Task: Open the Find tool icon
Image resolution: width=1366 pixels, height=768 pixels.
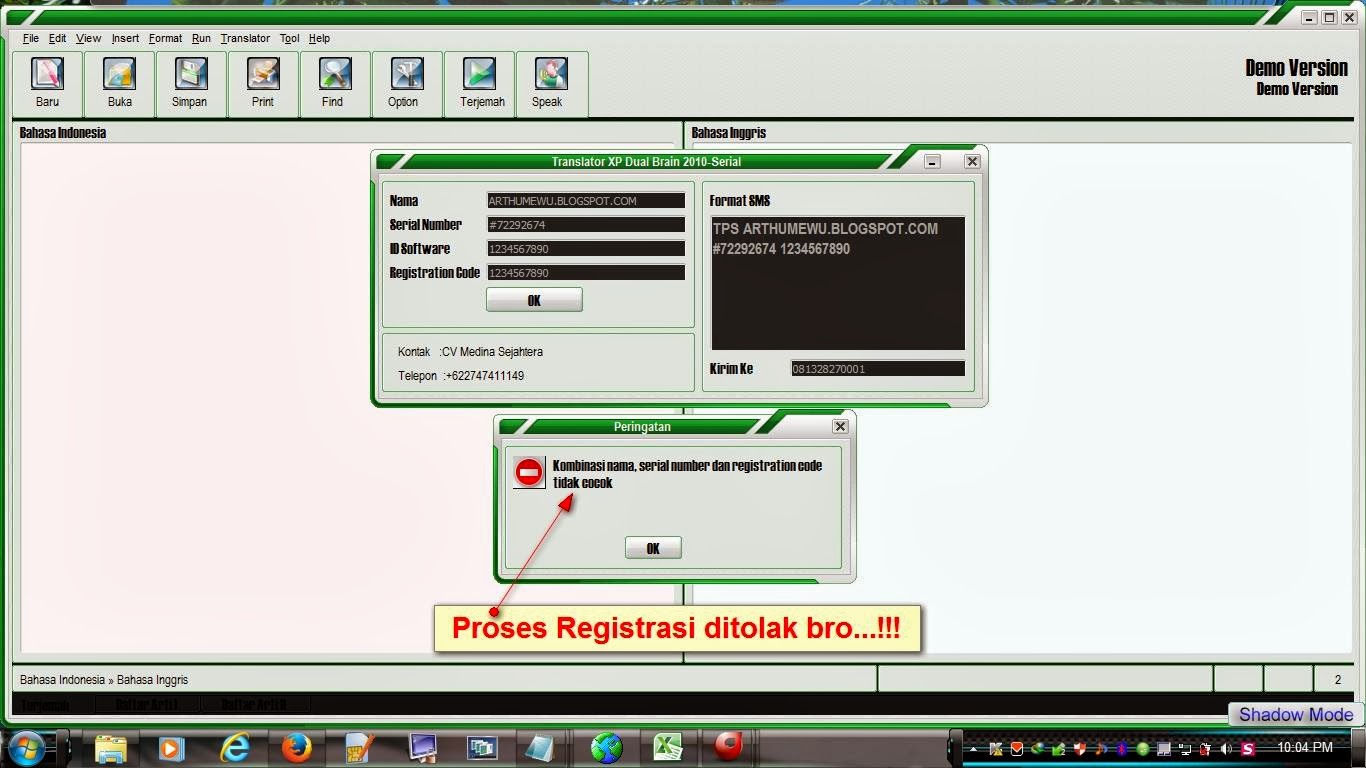Action: (x=334, y=75)
